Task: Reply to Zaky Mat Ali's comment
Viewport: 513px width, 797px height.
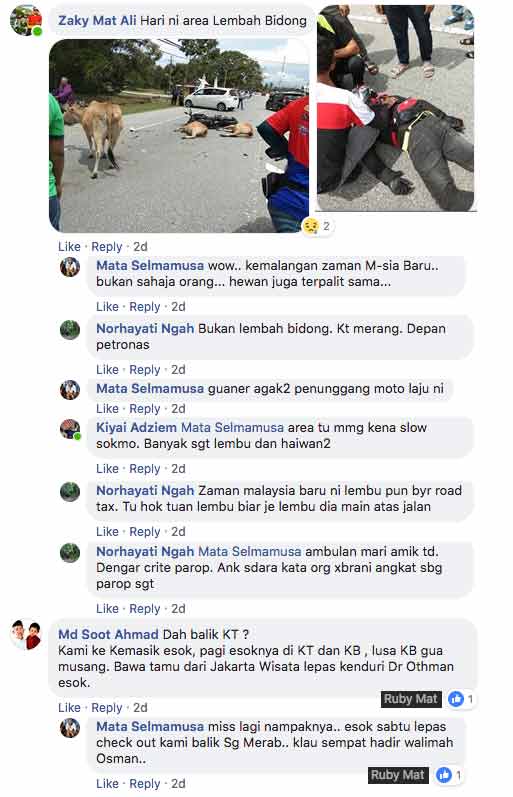Action: pyautogui.click(x=107, y=247)
